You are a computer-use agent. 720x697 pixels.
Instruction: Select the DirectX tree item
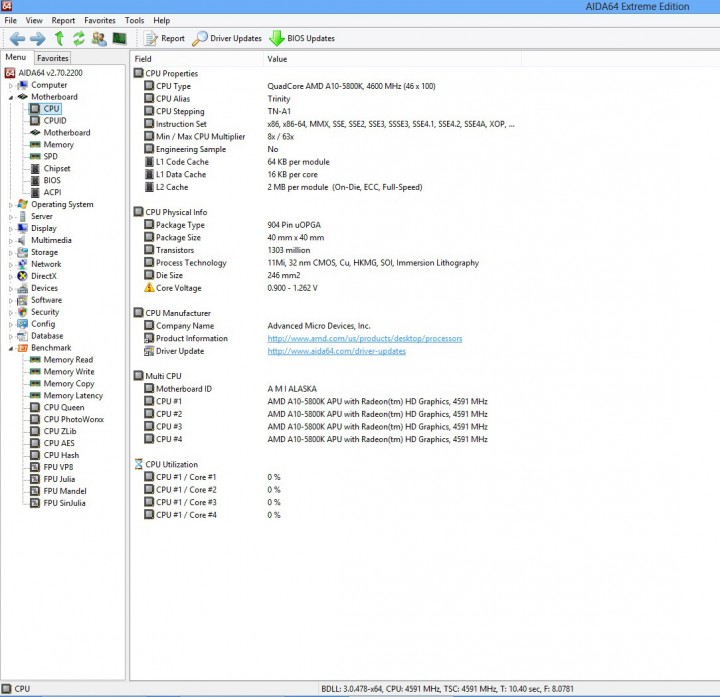[37, 276]
